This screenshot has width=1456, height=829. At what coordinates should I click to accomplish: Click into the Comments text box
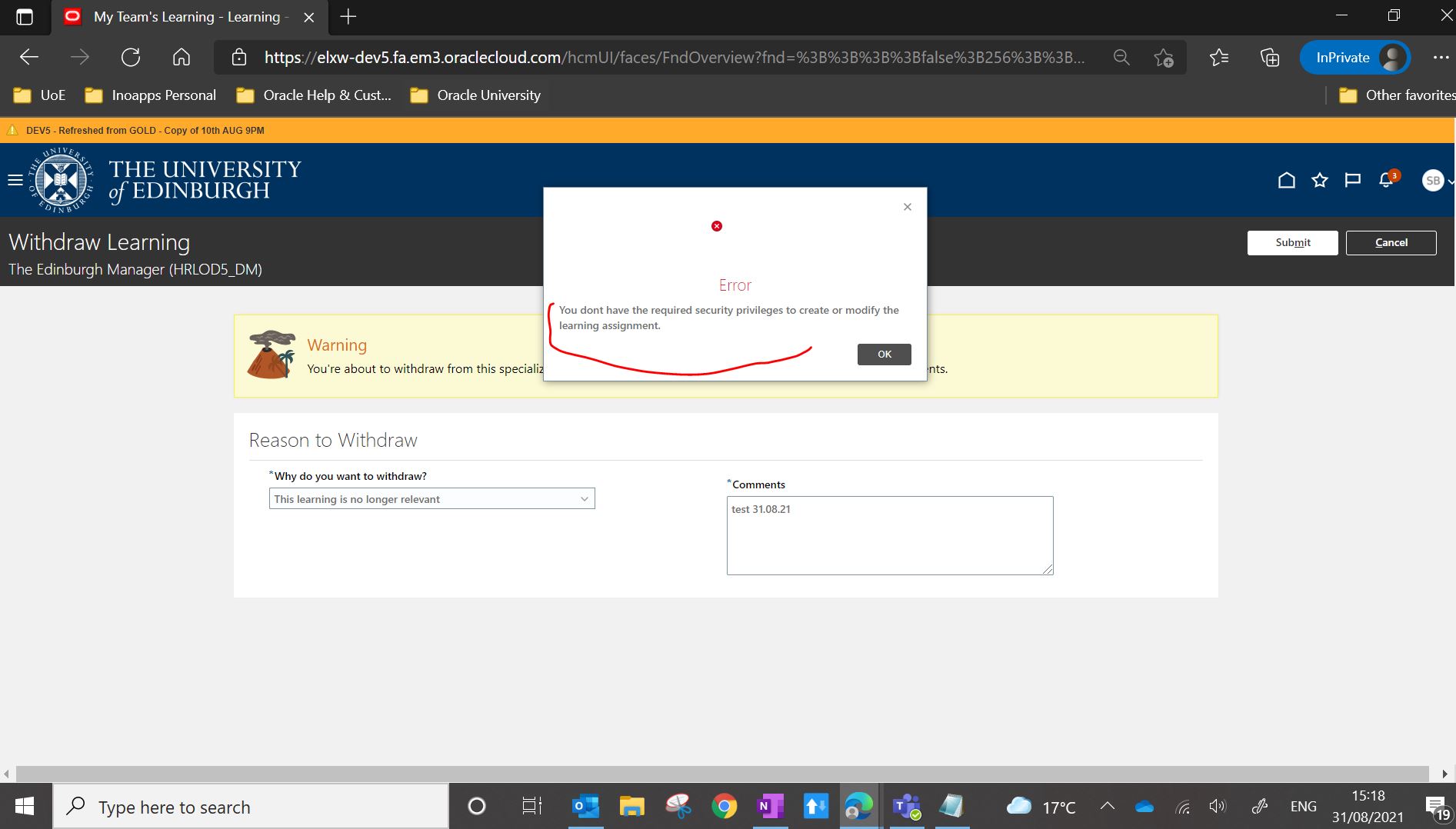click(x=890, y=535)
